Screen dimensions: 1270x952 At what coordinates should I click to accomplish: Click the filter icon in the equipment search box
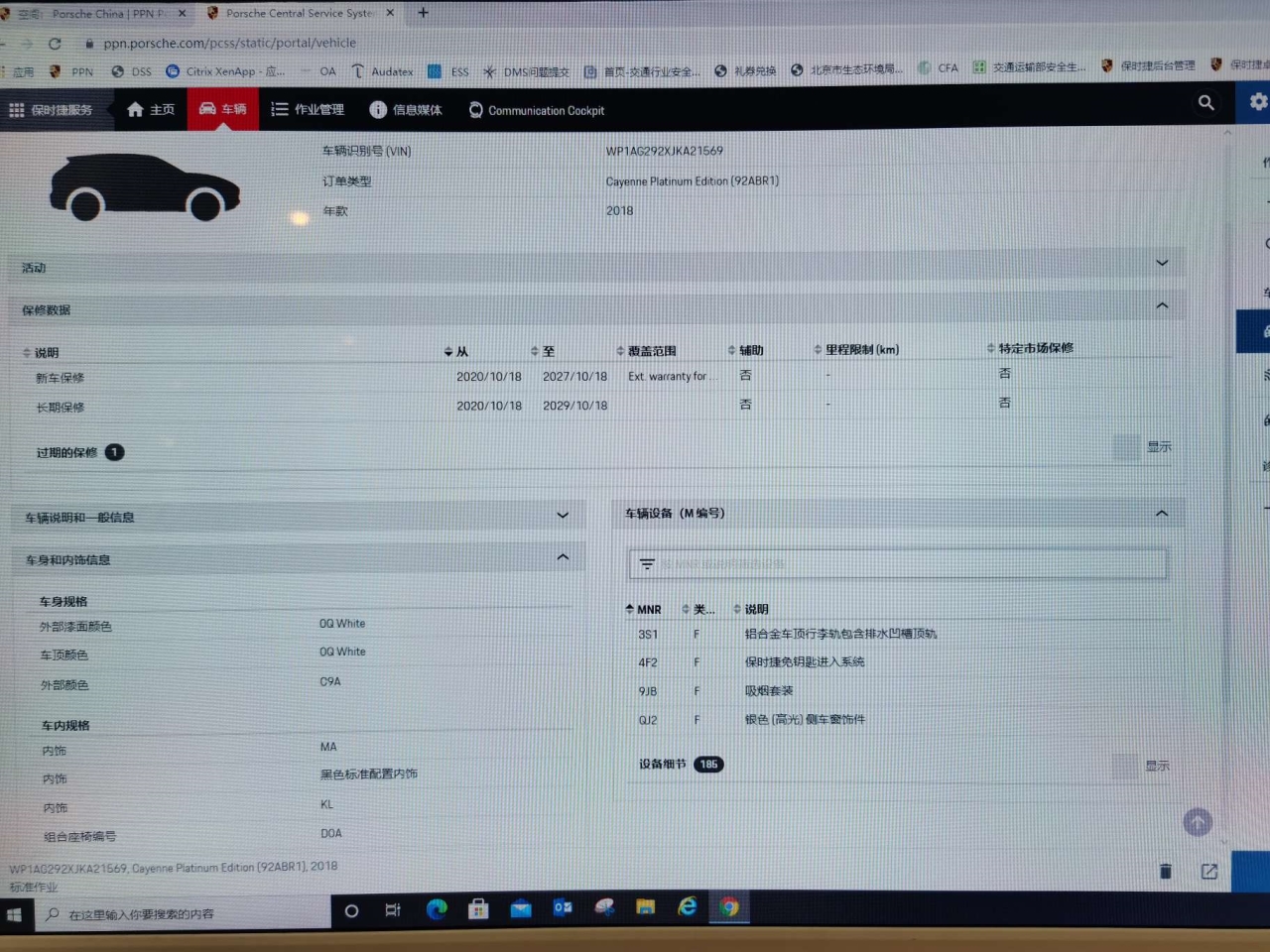[647, 564]
